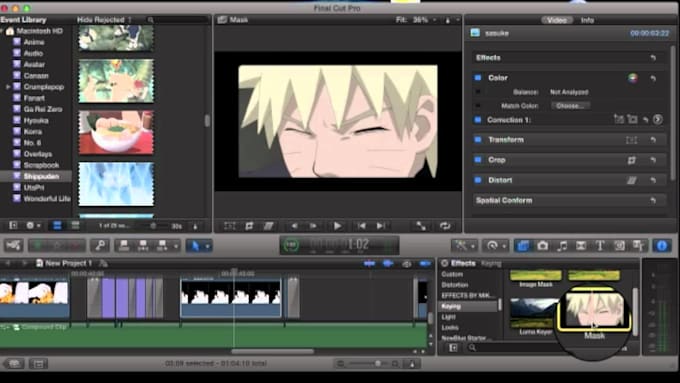The image size is (680, 383).
Task: Open the Generators browser
Action: coord(619,246)
